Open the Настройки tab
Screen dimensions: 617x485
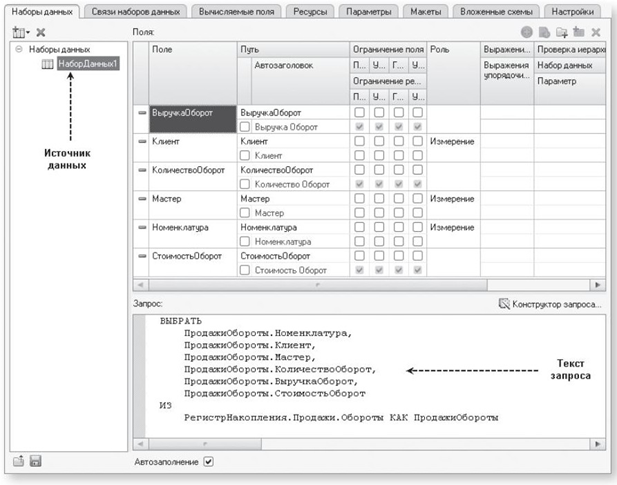tap(573, 12)
